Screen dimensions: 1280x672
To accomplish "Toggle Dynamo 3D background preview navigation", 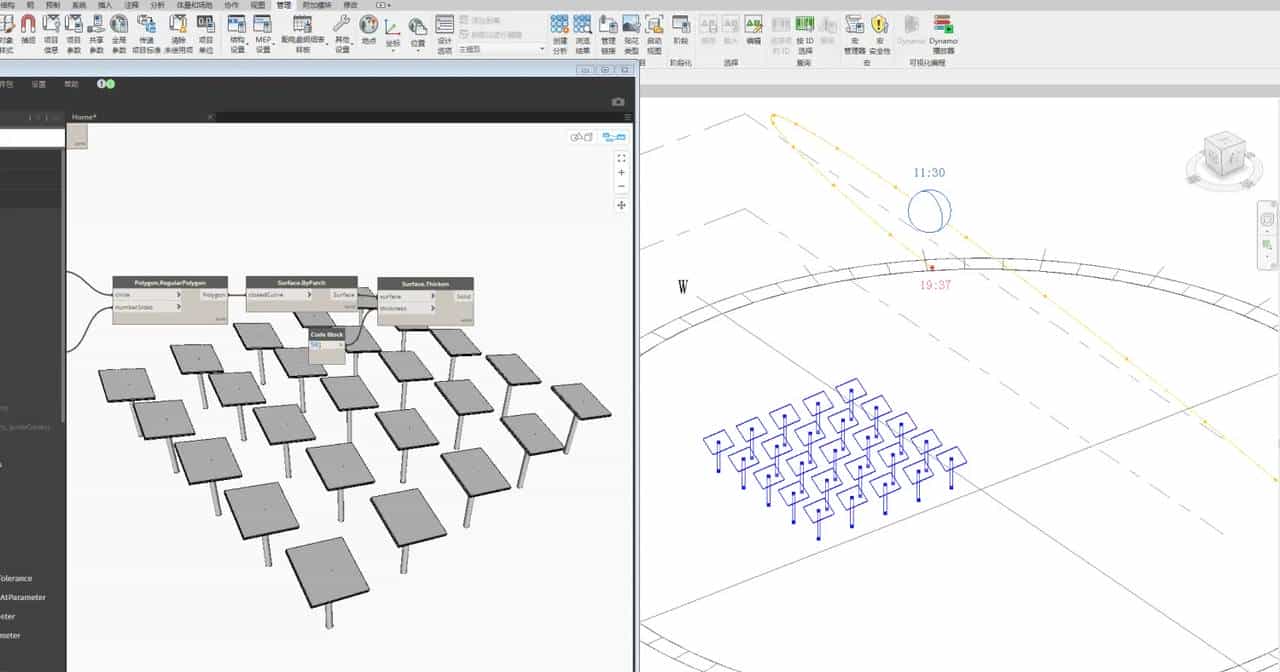I will pos(581,137).
